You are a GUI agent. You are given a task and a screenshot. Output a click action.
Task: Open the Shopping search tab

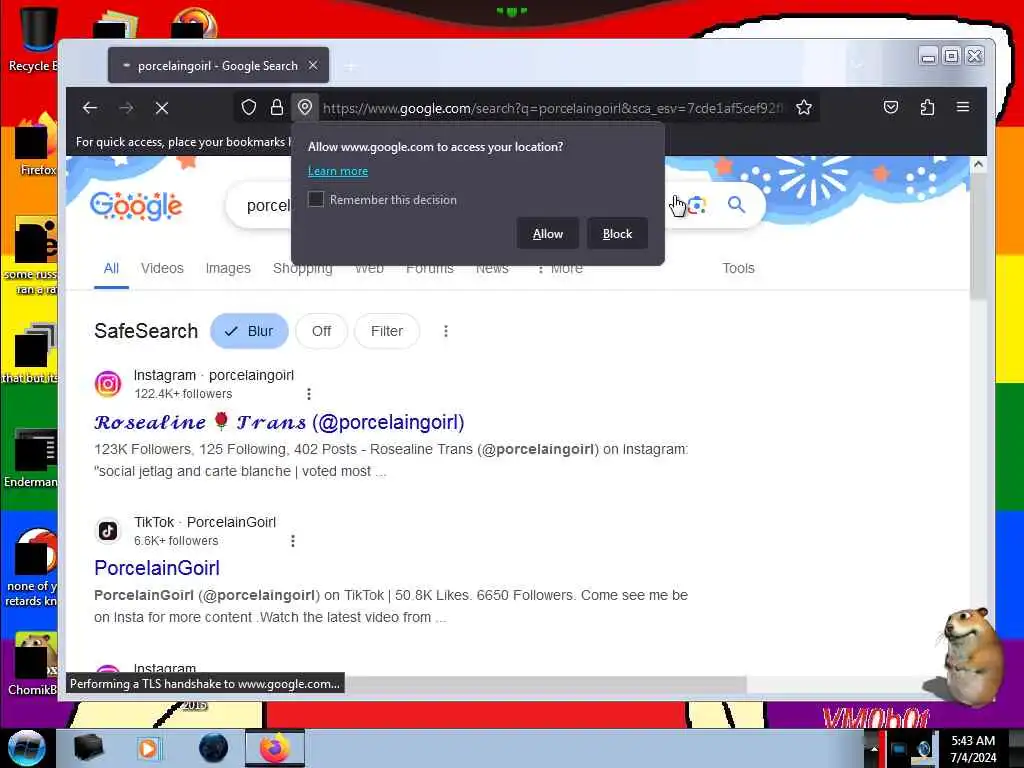pos(303,269)
